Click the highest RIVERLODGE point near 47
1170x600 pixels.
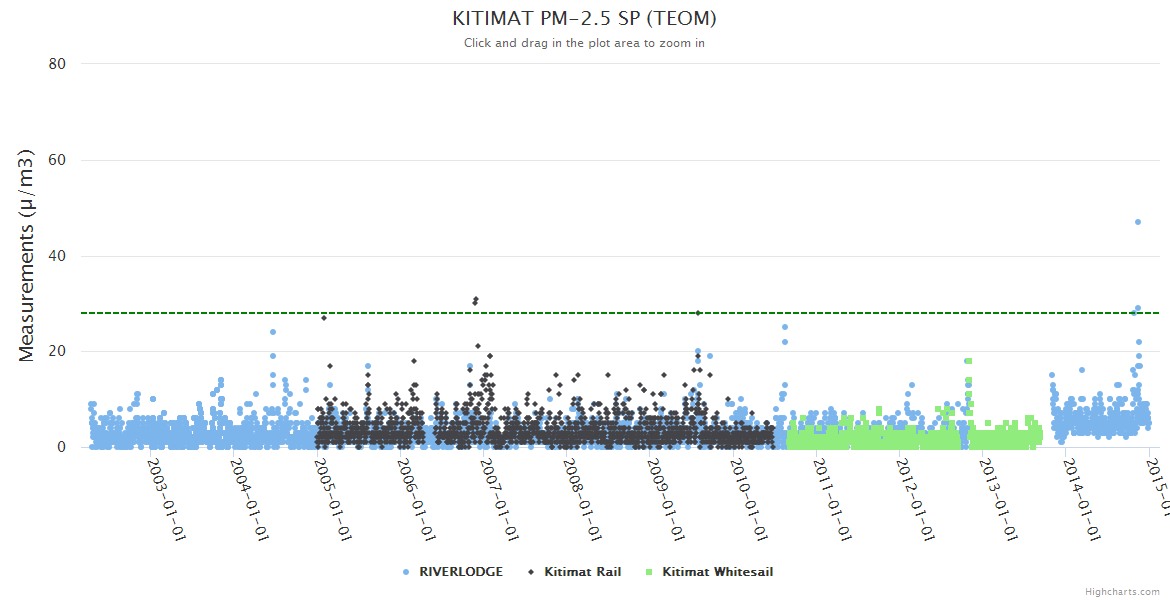pyautogui.click(x=1138, y=222)
